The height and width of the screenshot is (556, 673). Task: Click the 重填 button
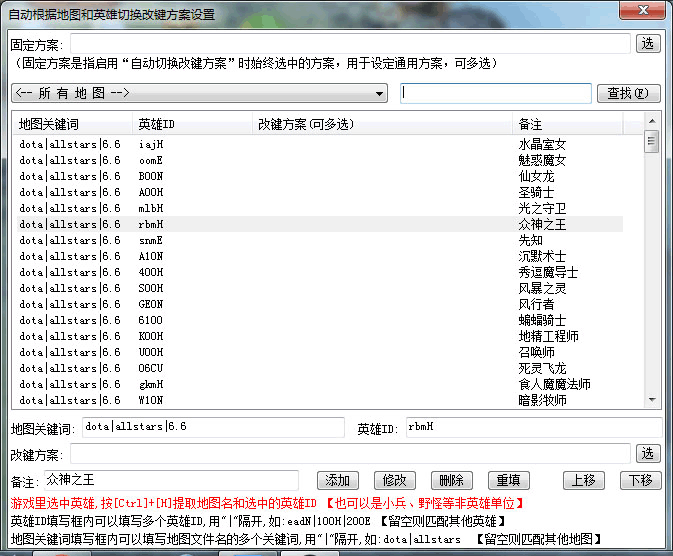click(x=509, y=480)
